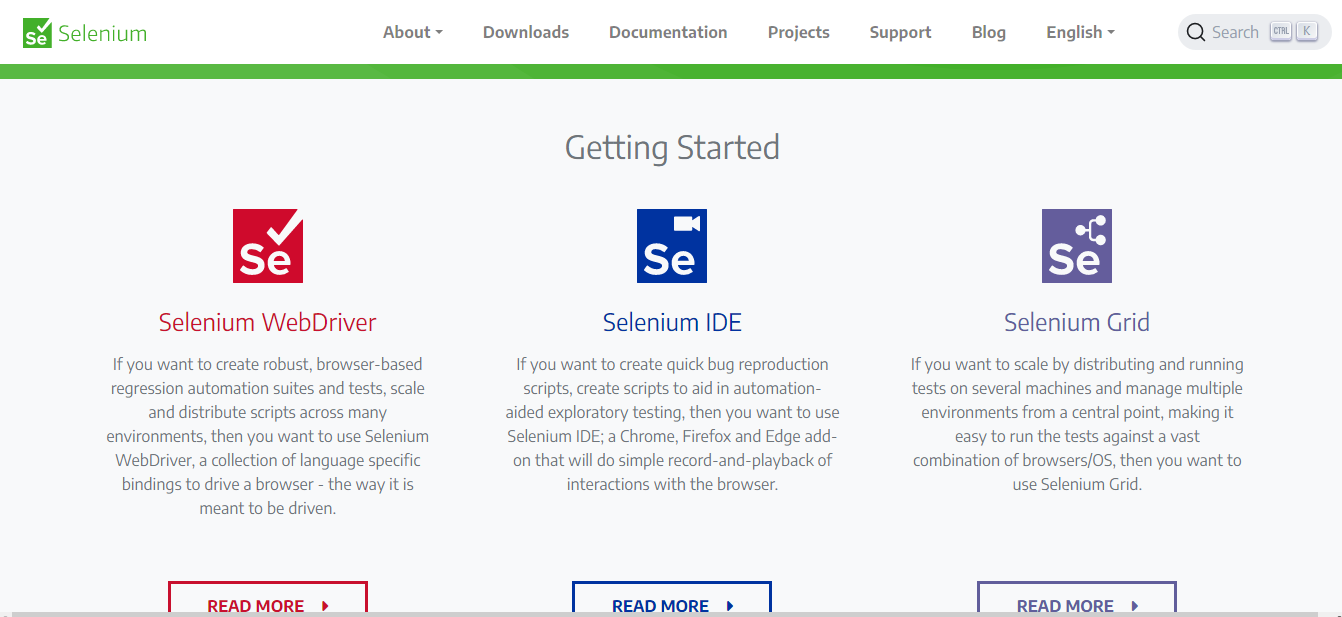Image resolution: width=1342 pixels, height=617 pixels.
Task: Click the arrow on IDE READ MORE button
Action: [x=730, y=605]
